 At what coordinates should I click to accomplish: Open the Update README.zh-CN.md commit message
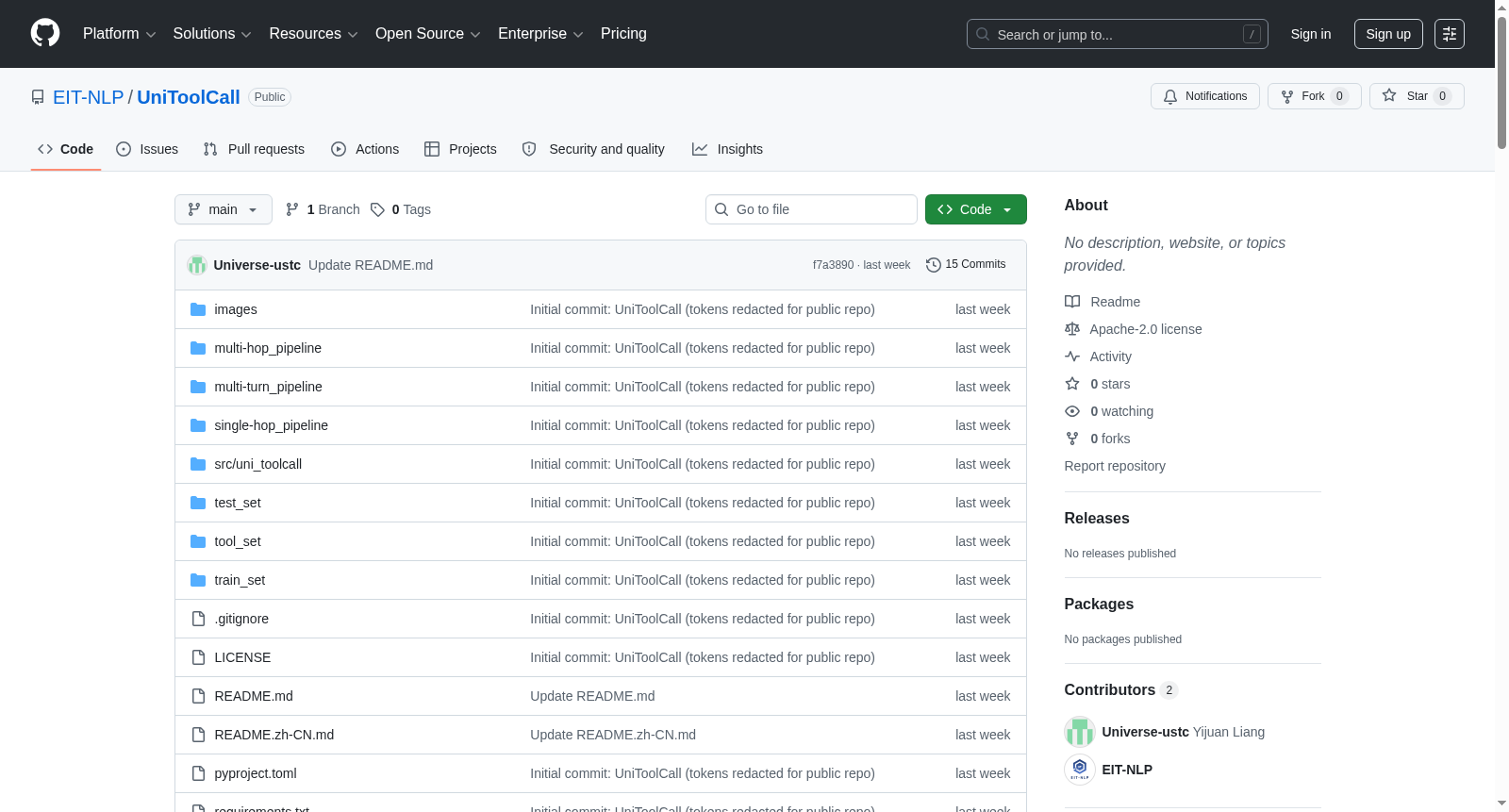[x=613, y=735]
